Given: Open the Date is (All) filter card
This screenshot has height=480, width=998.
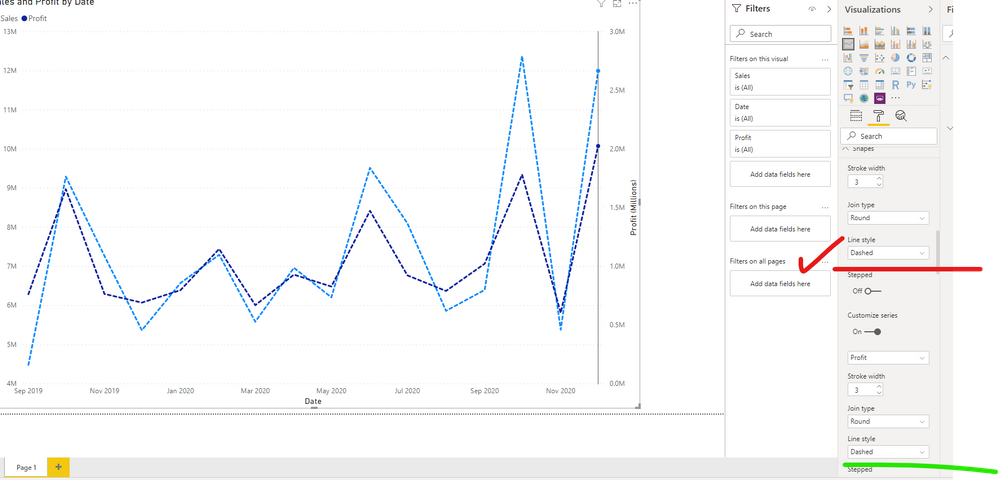Looking at the screenshot, I should point(780,113).
